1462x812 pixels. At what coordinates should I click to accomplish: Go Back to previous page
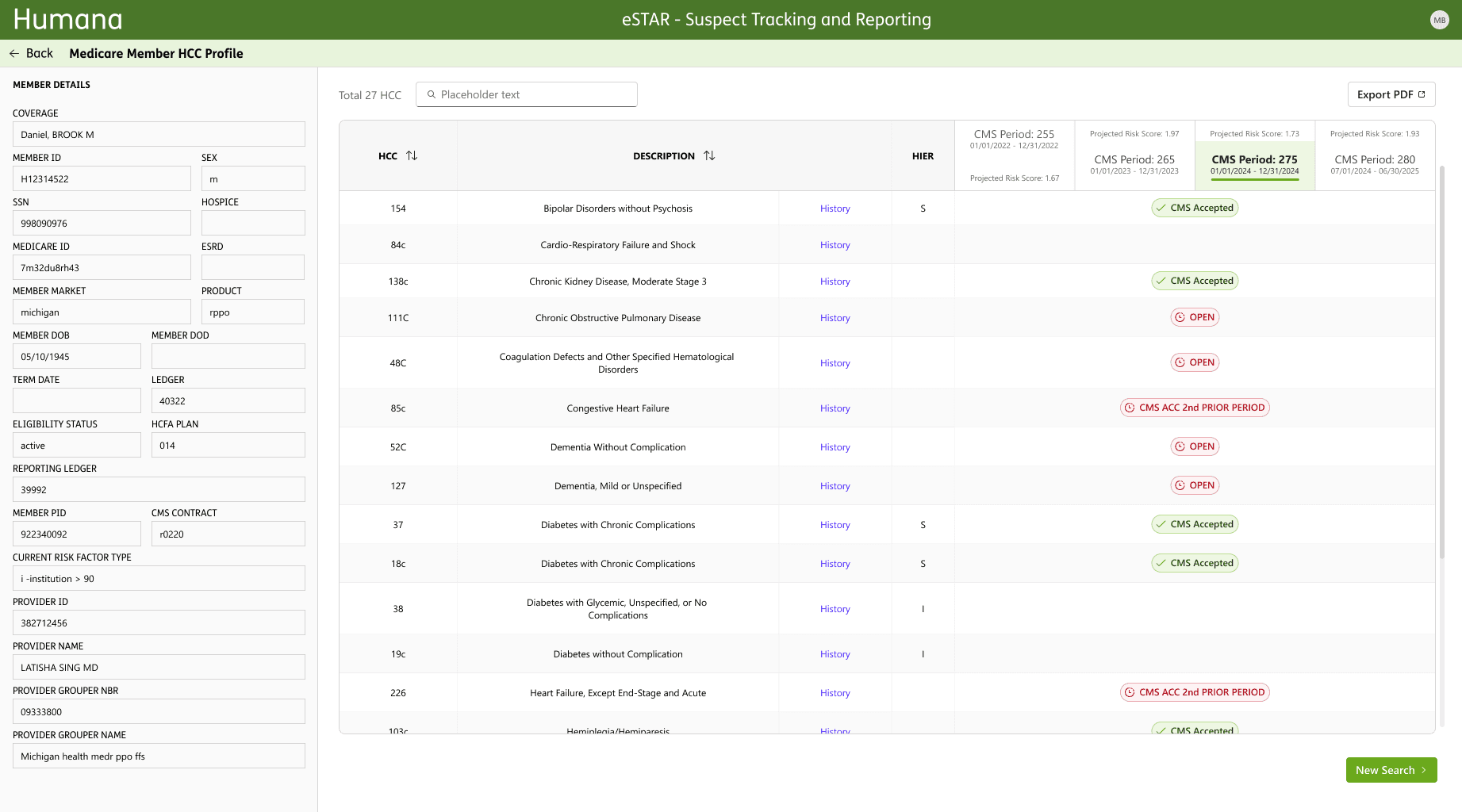(32, 53)
